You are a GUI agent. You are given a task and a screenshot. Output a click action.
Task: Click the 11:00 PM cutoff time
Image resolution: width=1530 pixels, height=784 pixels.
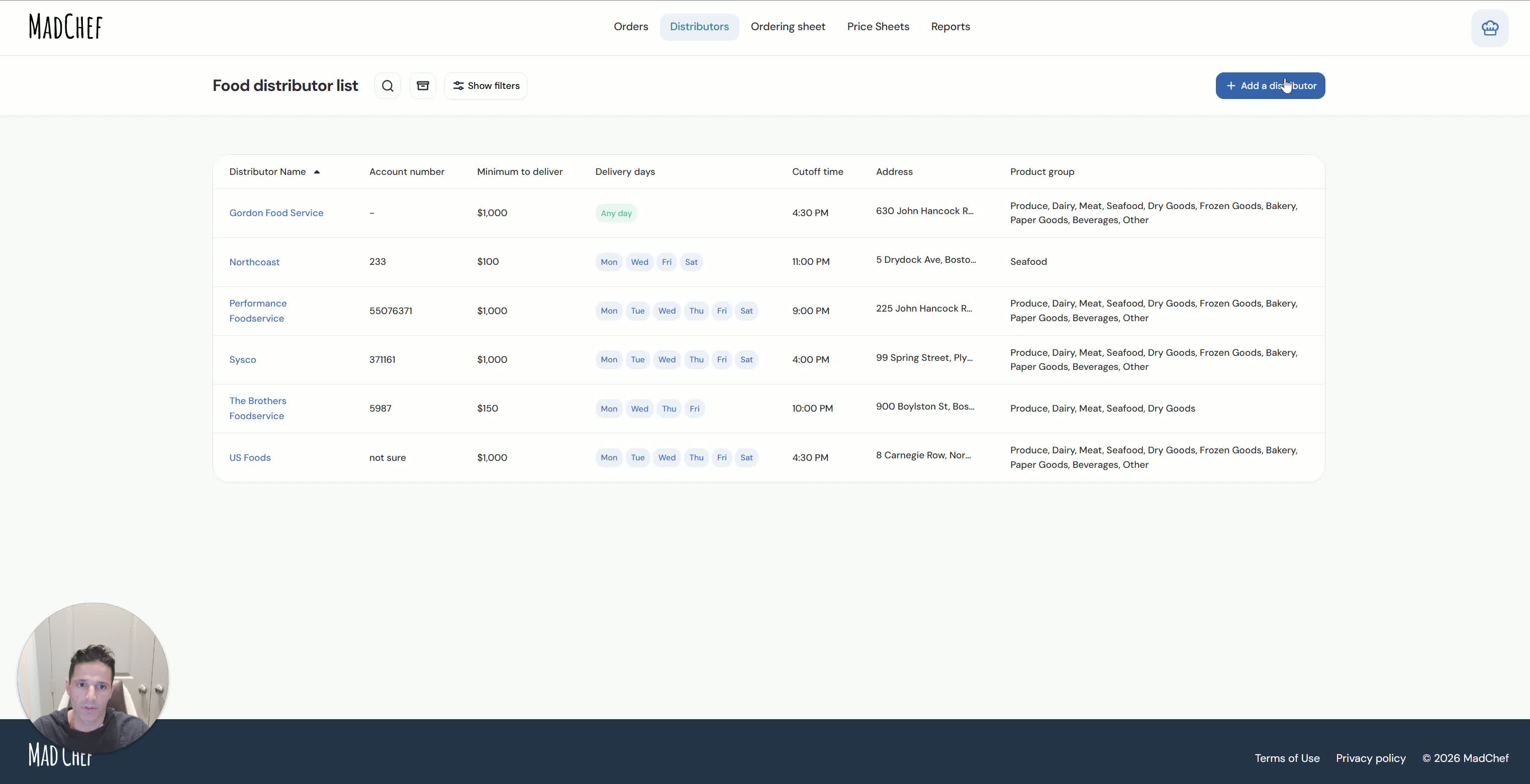coord(810,262)
